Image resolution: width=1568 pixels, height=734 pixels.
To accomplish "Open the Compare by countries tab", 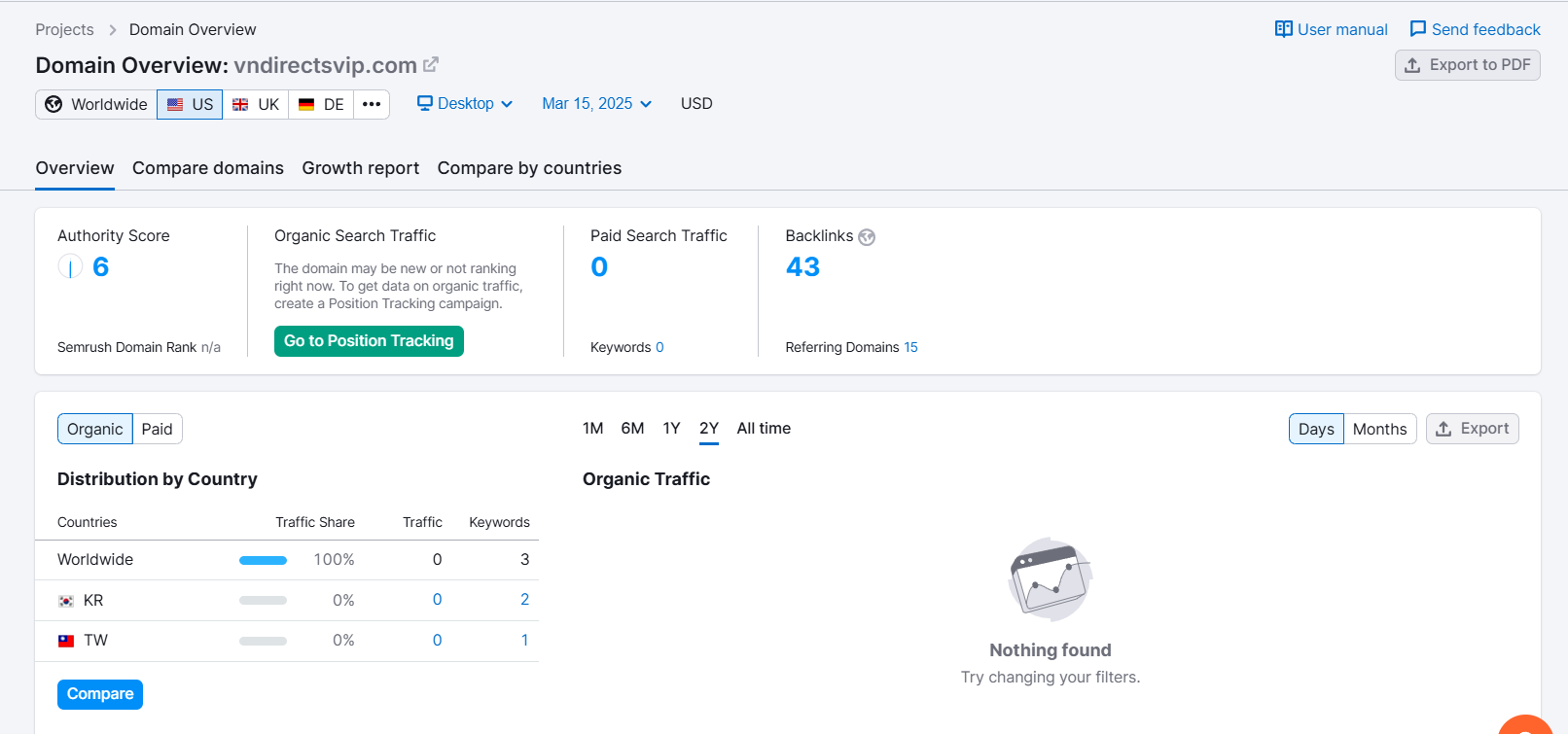I will point(529,168).
